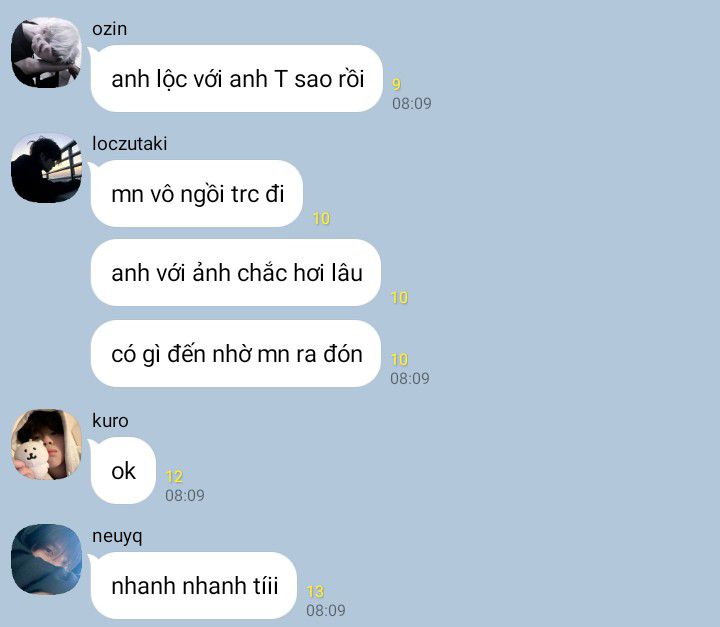The width and height of the screenshot is (720, 627).
Task: Tap kuro's avatar with plush toy
Action: [46, 444]
